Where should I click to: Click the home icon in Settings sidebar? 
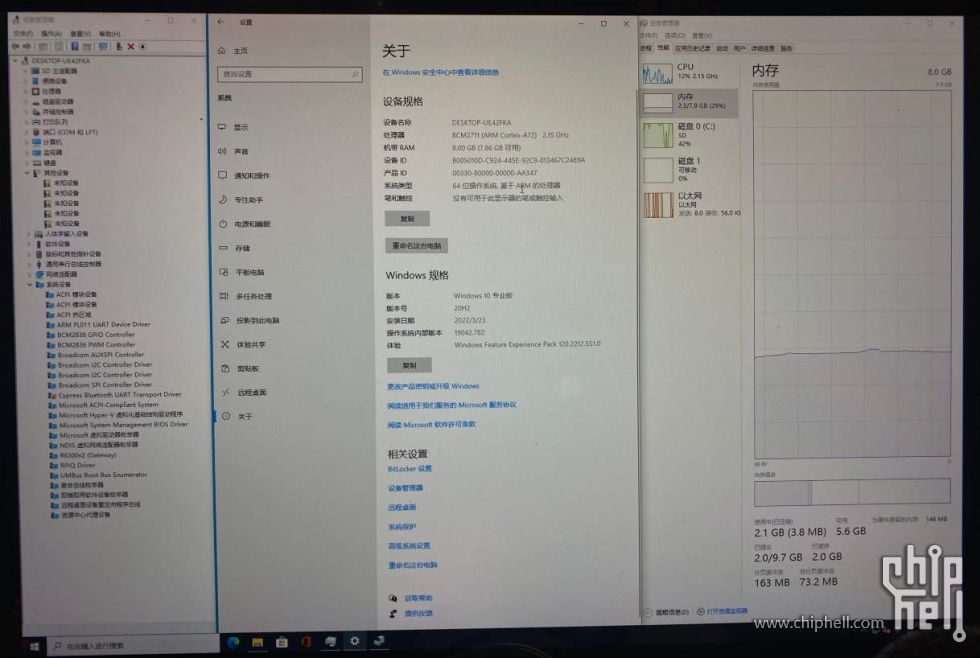tap(221, 51)
